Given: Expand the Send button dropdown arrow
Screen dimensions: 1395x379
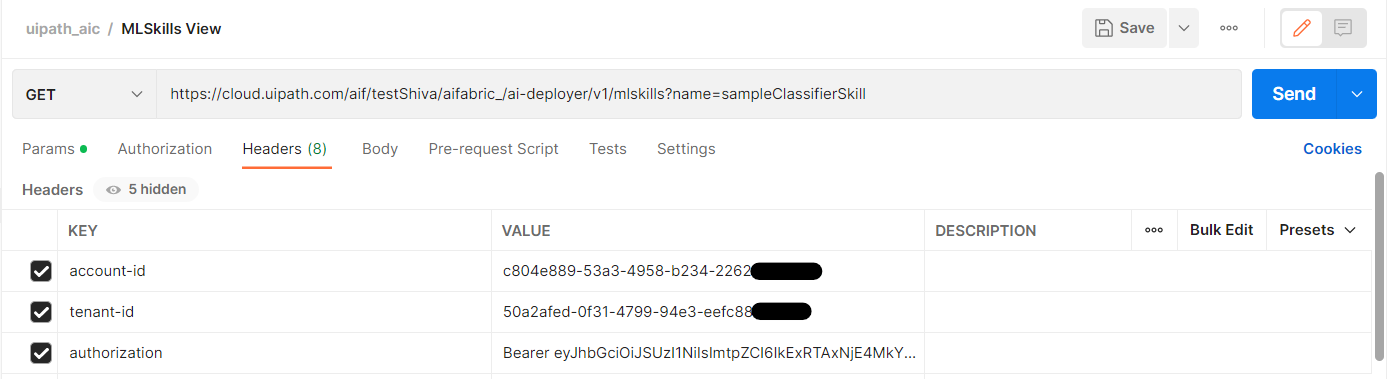Looking at the screenshot, I should [1357, 94].
